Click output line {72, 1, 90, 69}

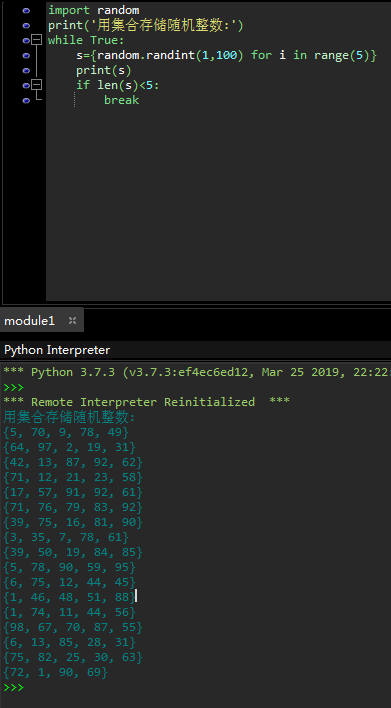pos(56,672)
